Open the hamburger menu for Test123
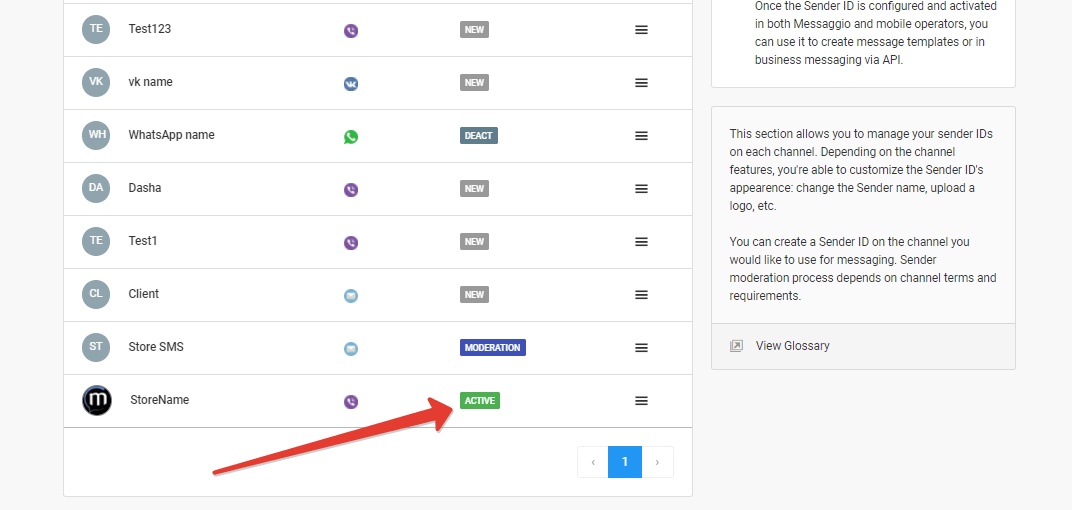 (x=641, y=30)
